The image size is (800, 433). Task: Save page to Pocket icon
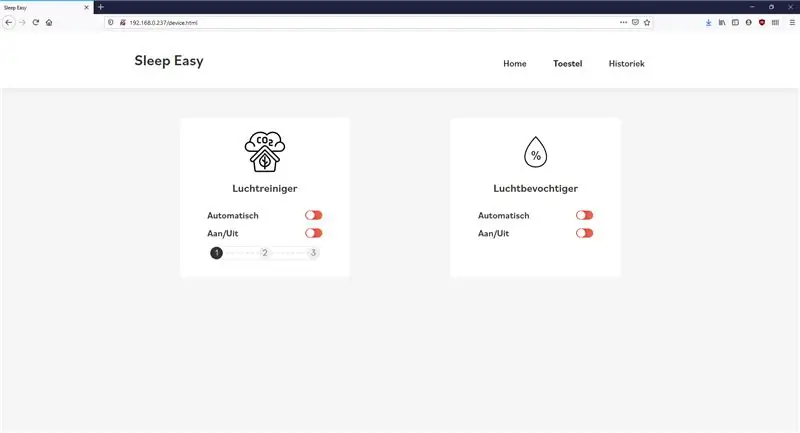(635, 22)
